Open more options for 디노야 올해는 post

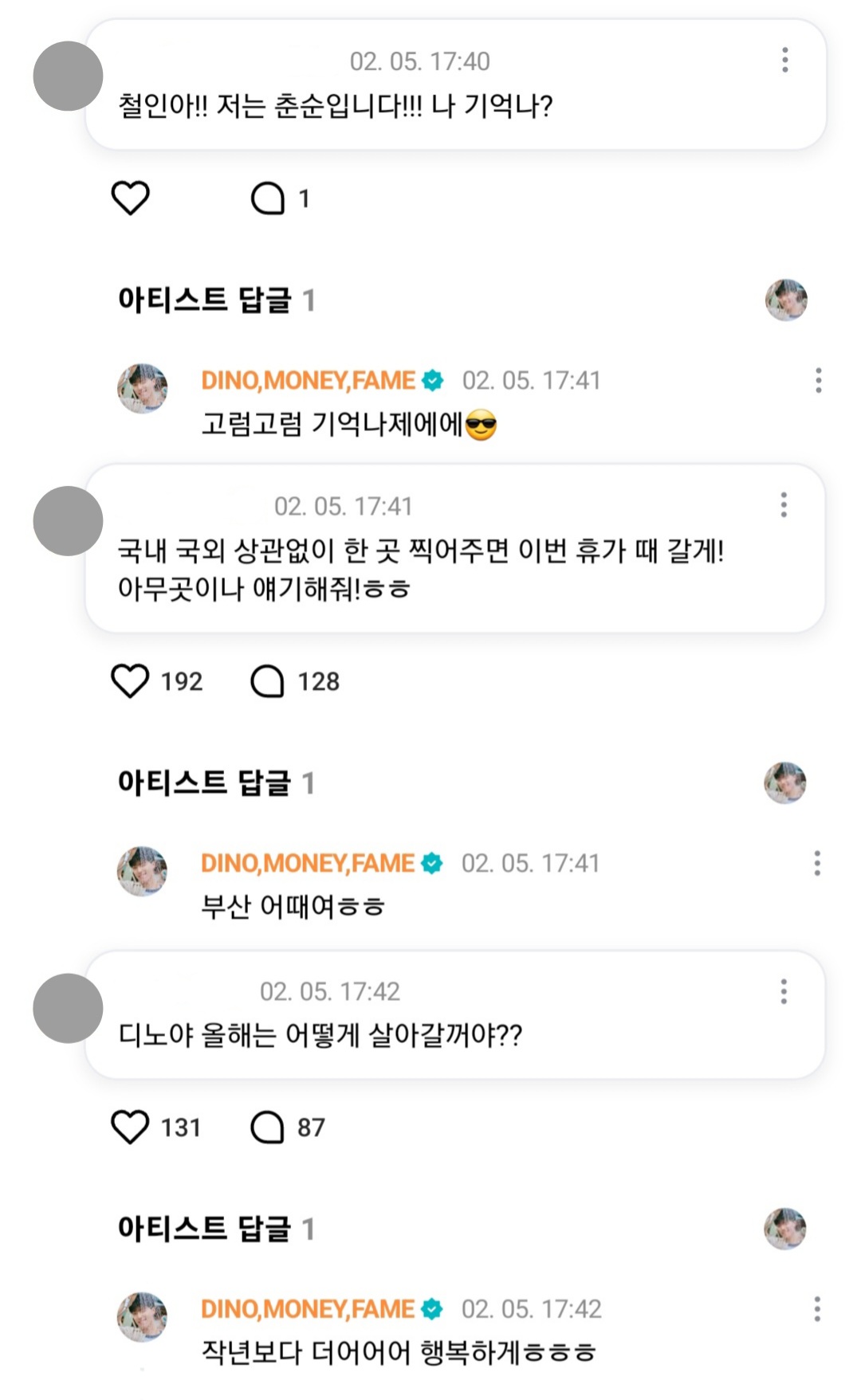[x=784, y=991]
